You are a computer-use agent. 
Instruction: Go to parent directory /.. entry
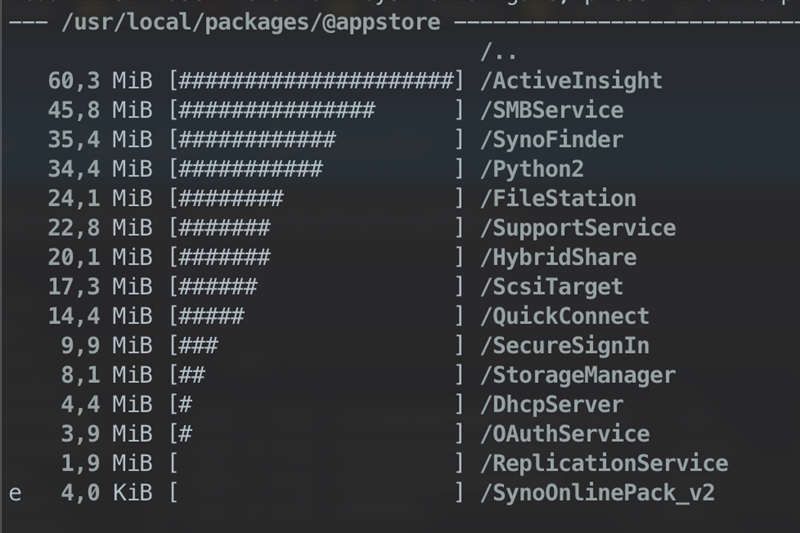[x=499, y=52]
